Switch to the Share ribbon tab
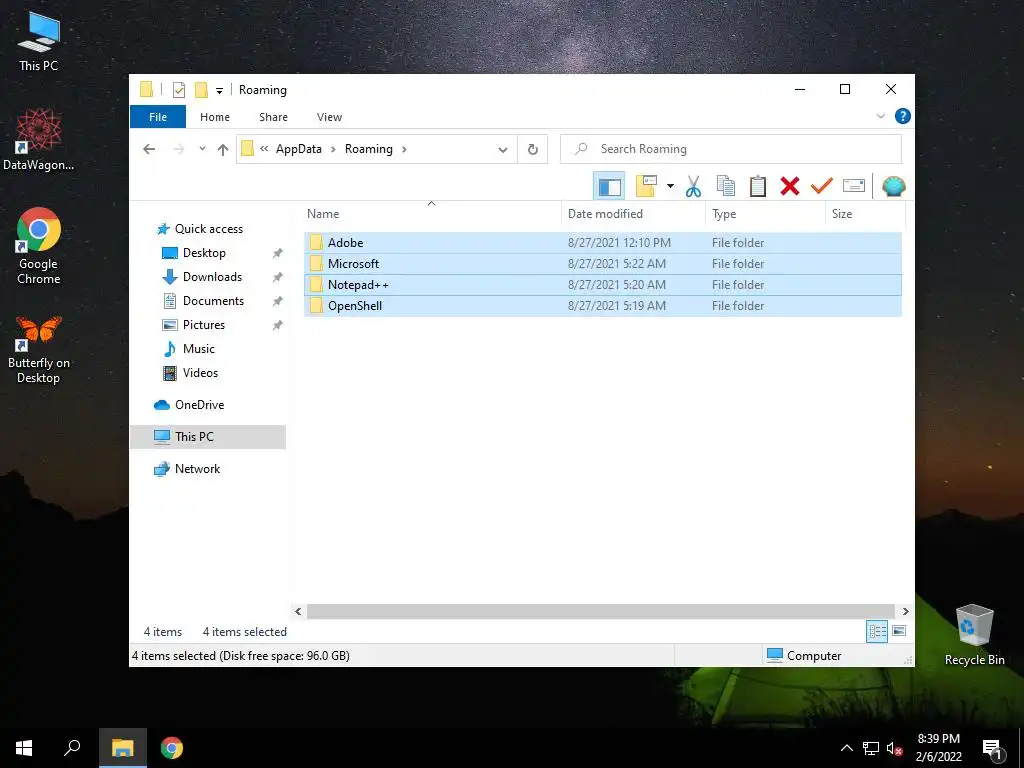Viewport: 1024px width, 768px height. [273, 117]
